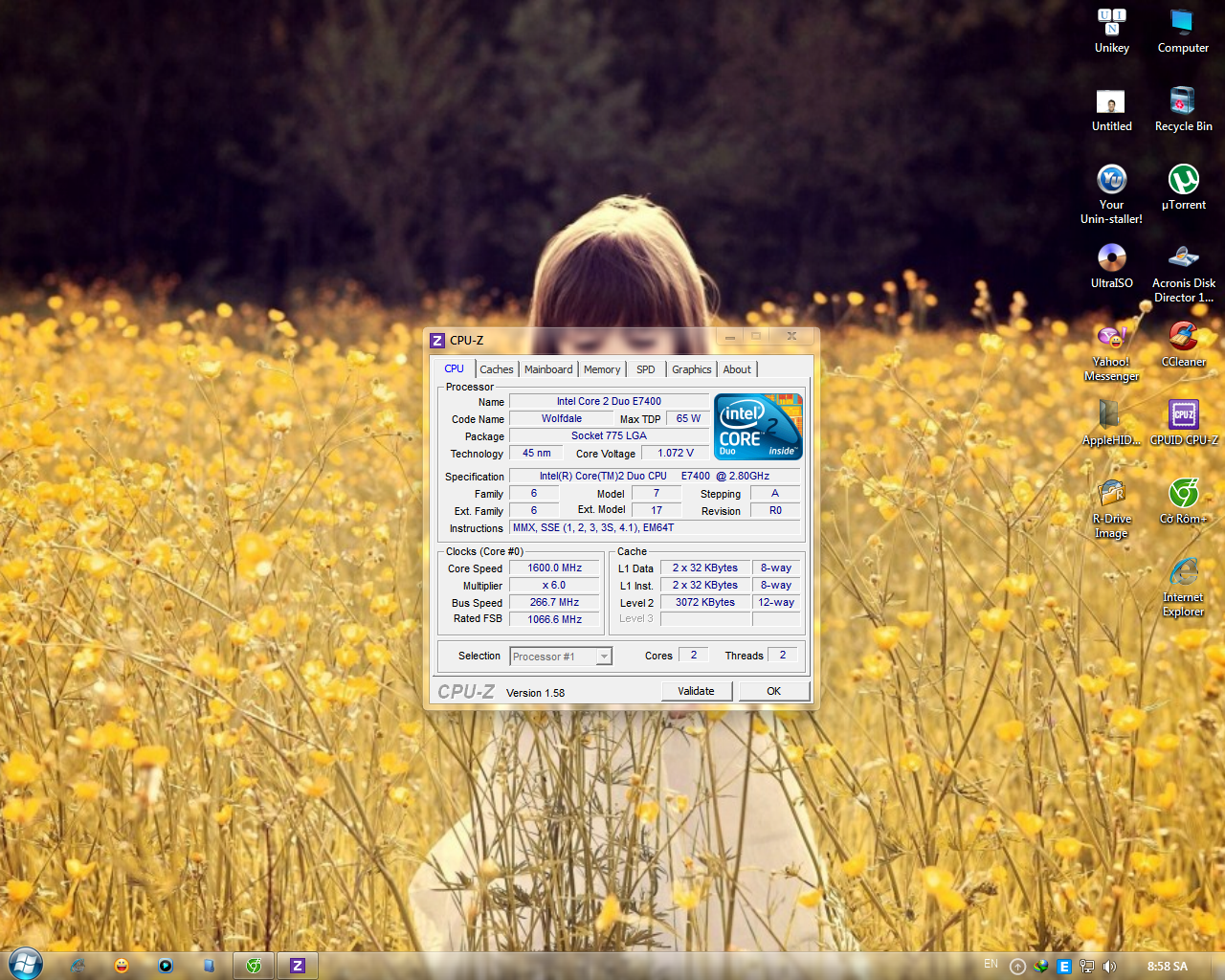Open the Computer desktop icon
This screenshot has width=1225, height=980.
pos(1183,31)
